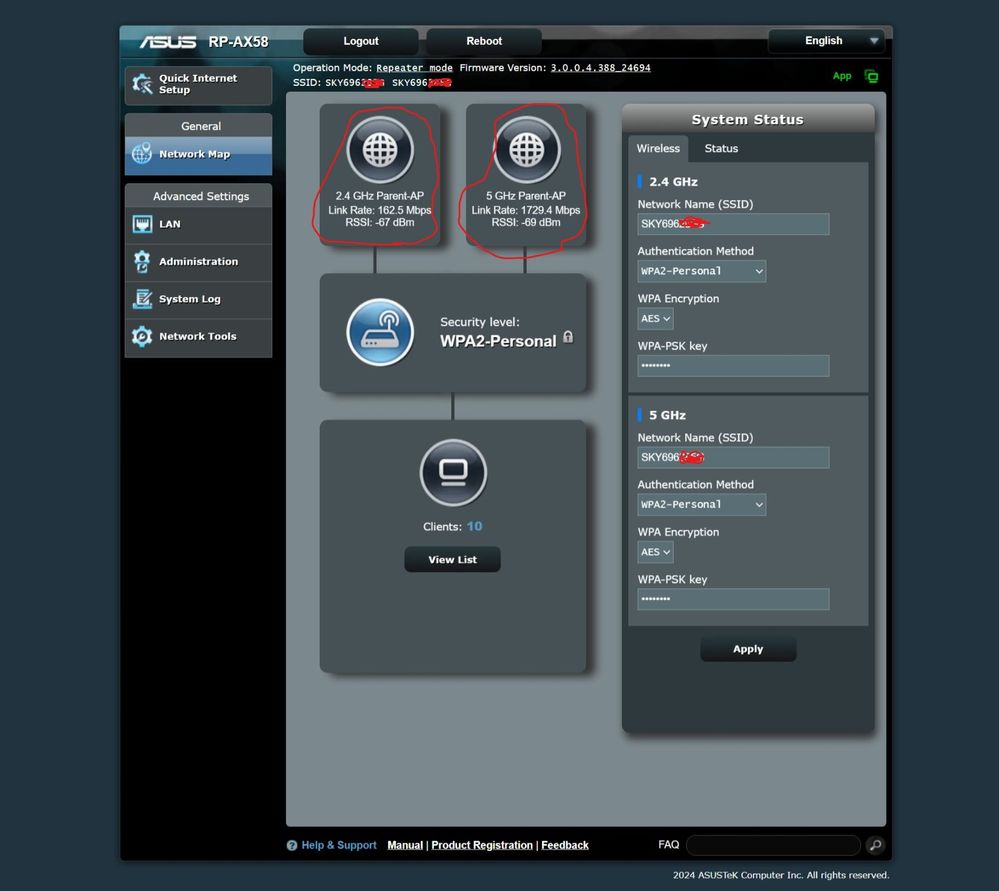Viewport: 999px width, 891px height.
Task: Open Quick Internet Setup
Action: 197,83
